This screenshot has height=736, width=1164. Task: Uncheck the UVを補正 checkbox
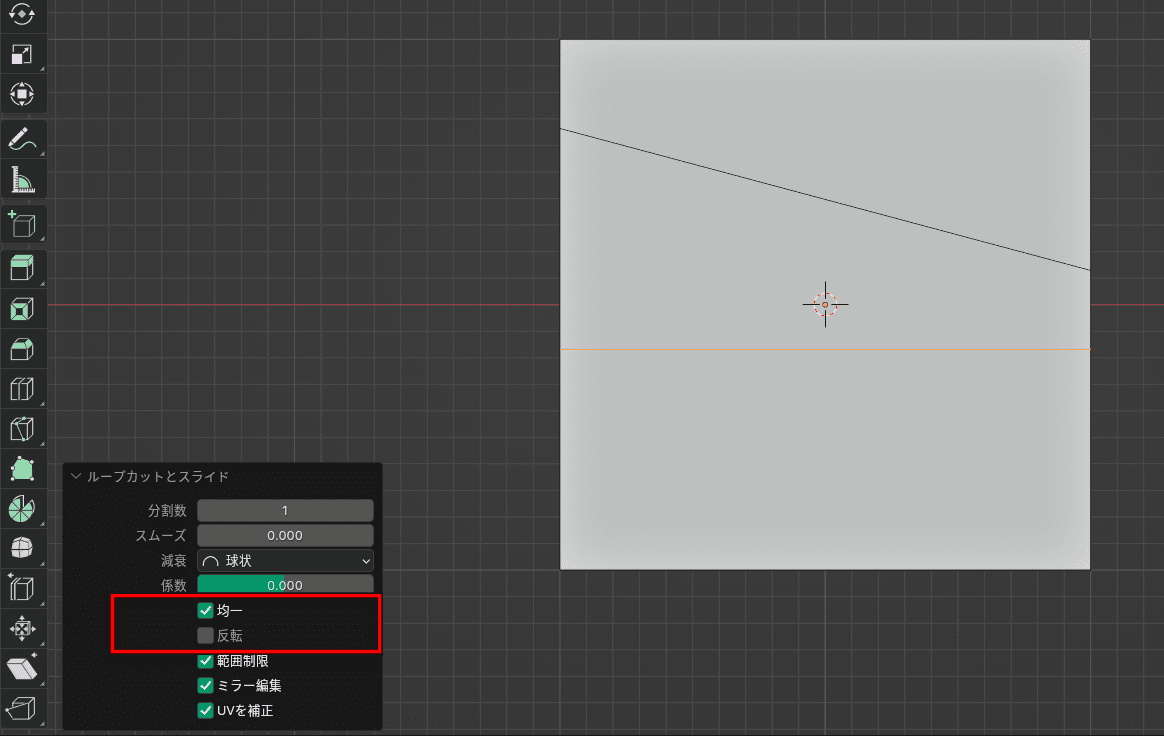tap(206, 711)
